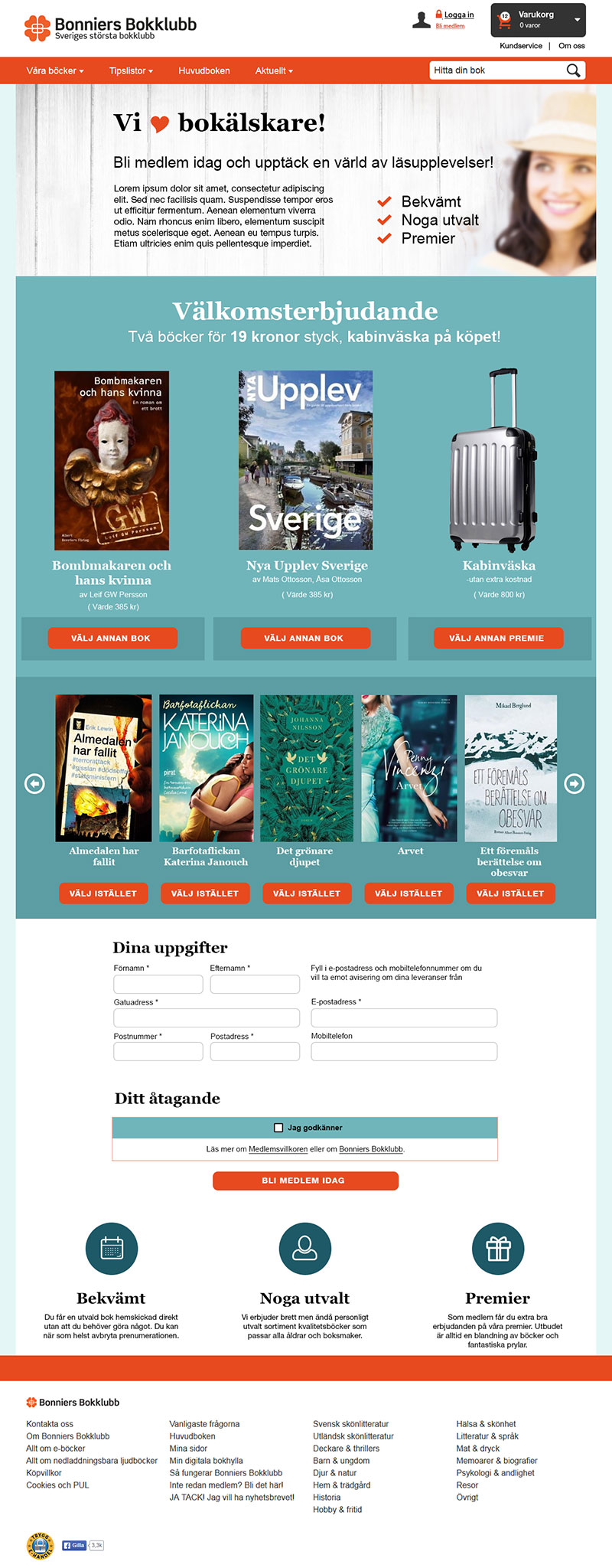Open the Medlemsvillkoren link
The image size is (612, 1568).
[x=278, y=1149]
